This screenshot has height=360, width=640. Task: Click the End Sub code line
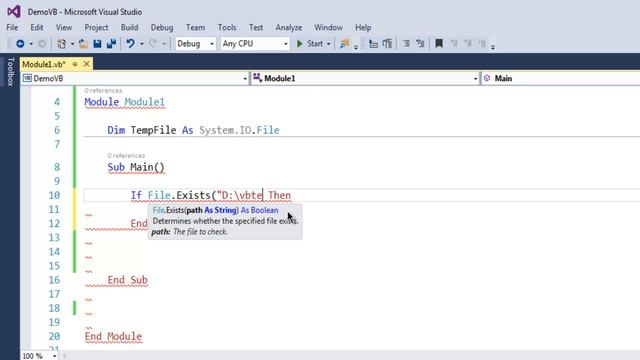[127, 280]
